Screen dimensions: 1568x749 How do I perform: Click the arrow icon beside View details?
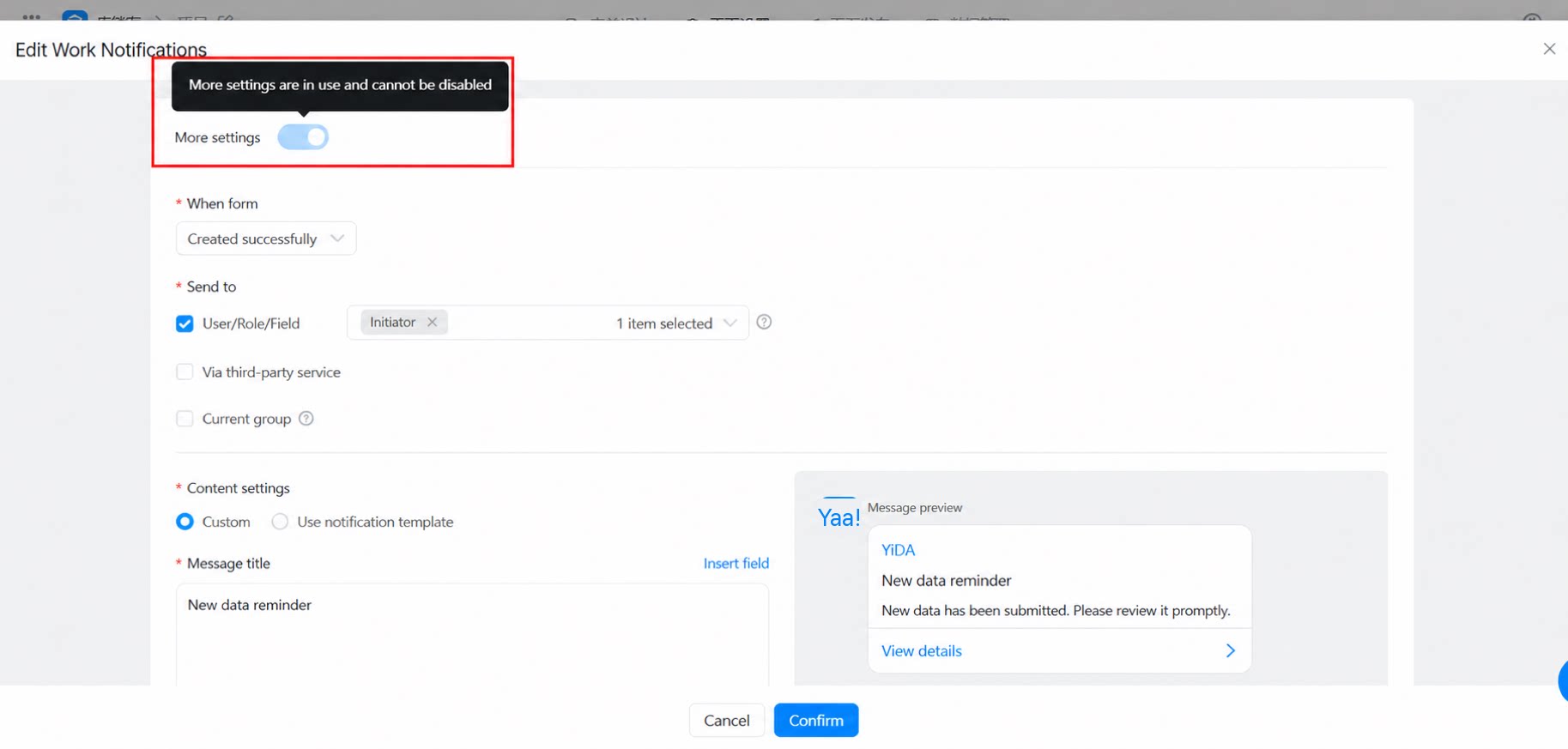1230,651
